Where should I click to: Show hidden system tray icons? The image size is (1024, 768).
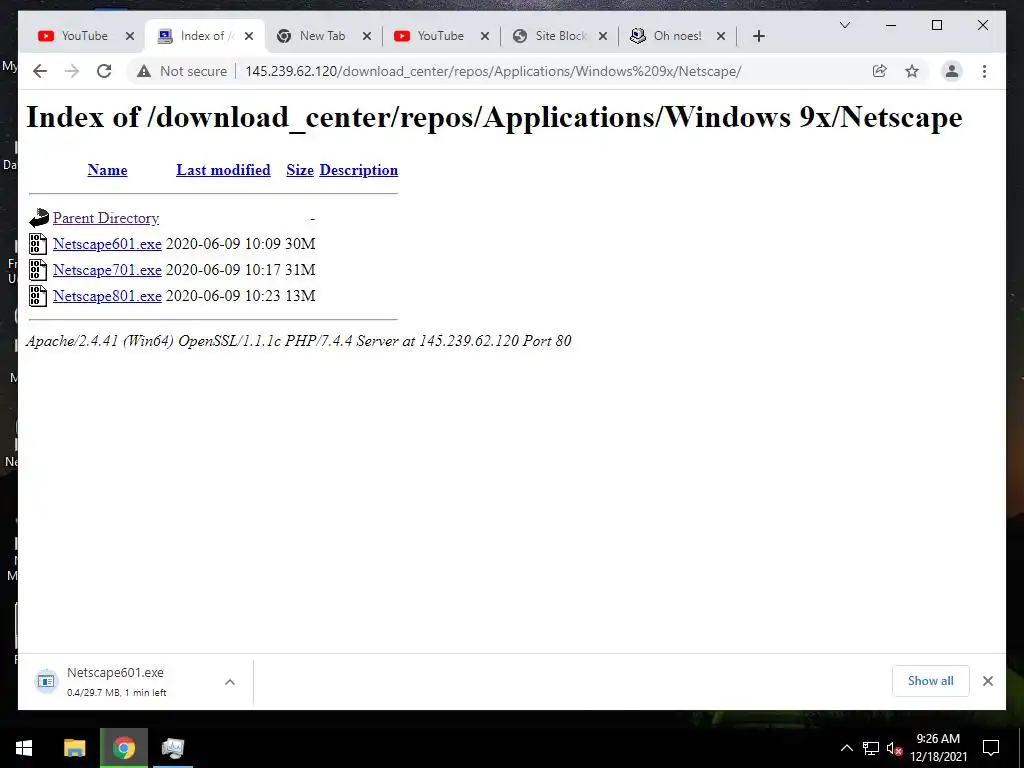coord(846,748)
